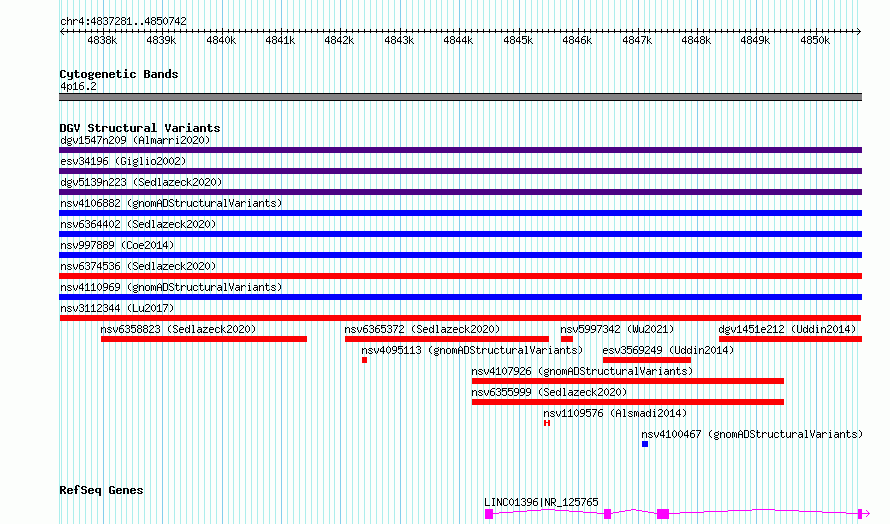Click the 4842k ruler tick label

(339, 40)
